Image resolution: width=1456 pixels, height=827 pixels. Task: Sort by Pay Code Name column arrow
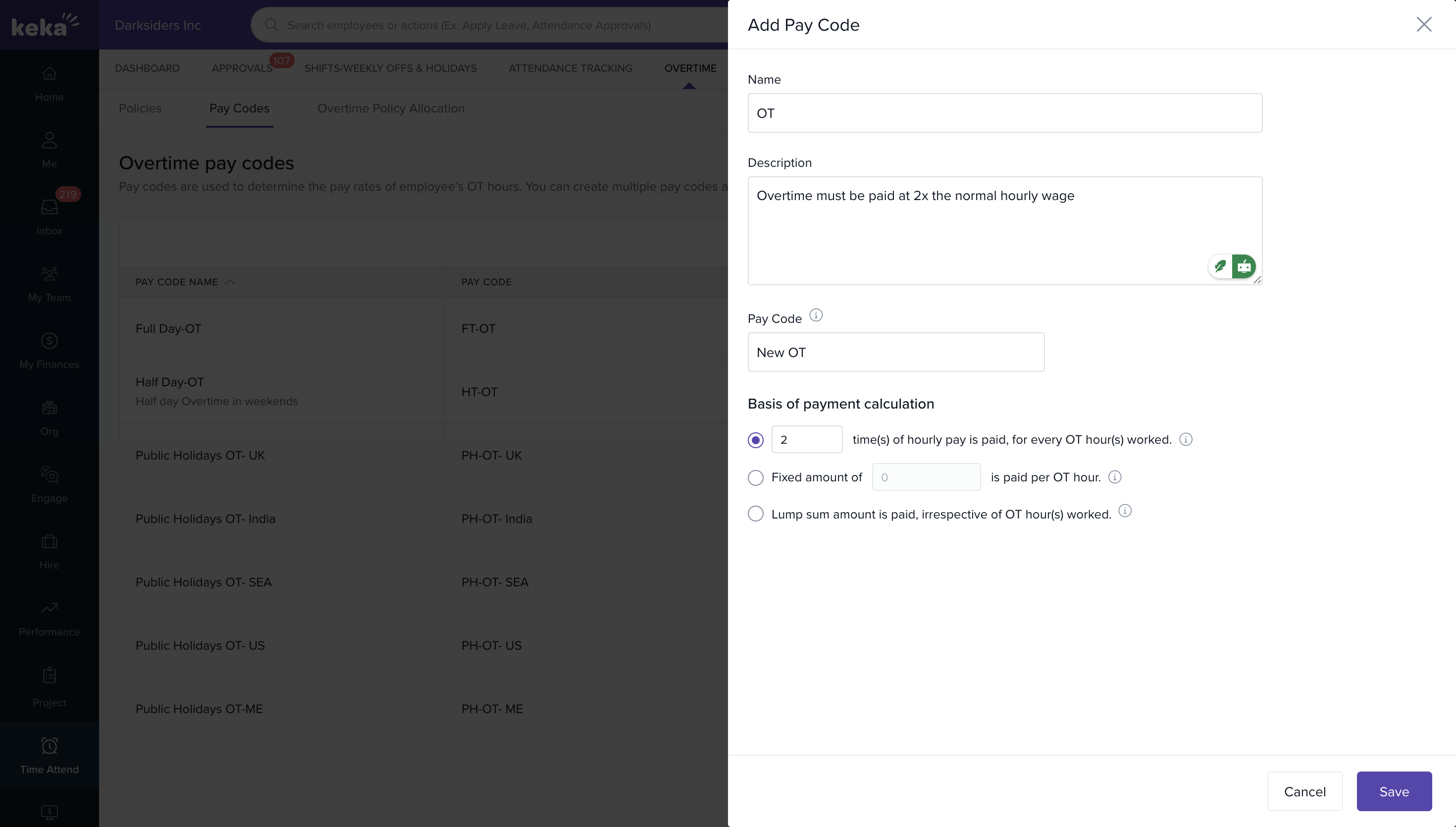pyautogui.click(x=230, y=282)
